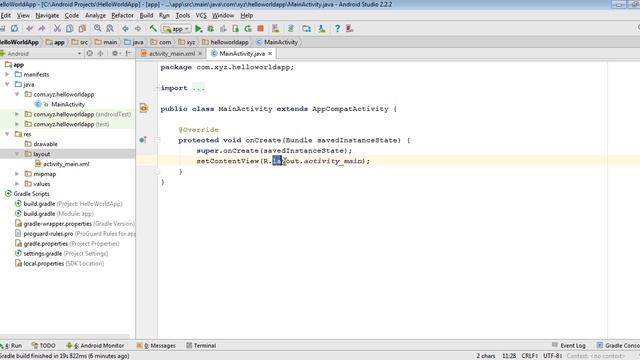The height and width of the screenshot is (360, 640).
Task: Expand the test package arrow
Action: 17,124
